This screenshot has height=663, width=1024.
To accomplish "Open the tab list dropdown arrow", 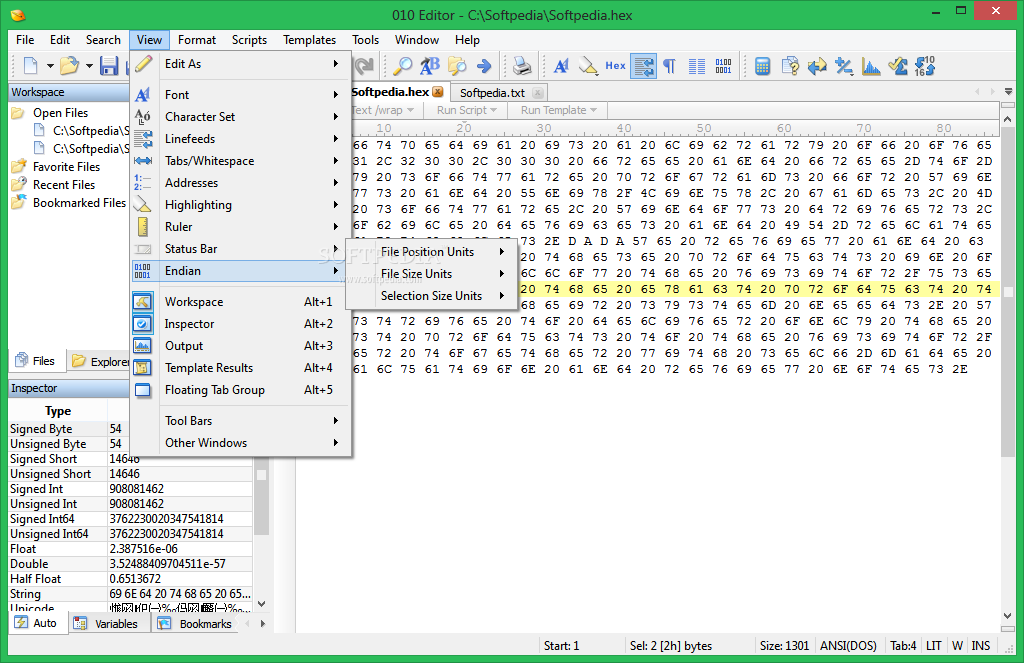I will pyautogui.click(x=1009, y=92).
